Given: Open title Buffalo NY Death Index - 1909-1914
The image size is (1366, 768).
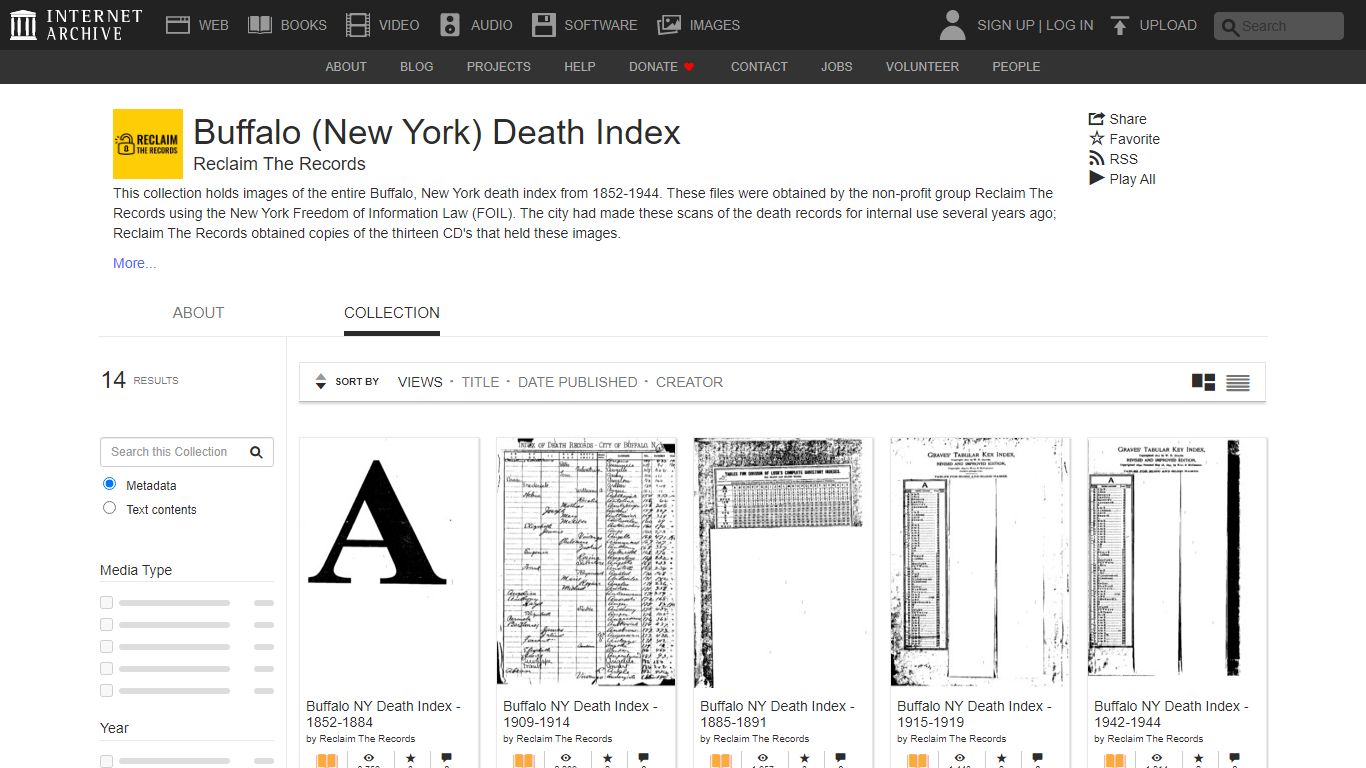Looking at the screenshot, I should (580, 714).
